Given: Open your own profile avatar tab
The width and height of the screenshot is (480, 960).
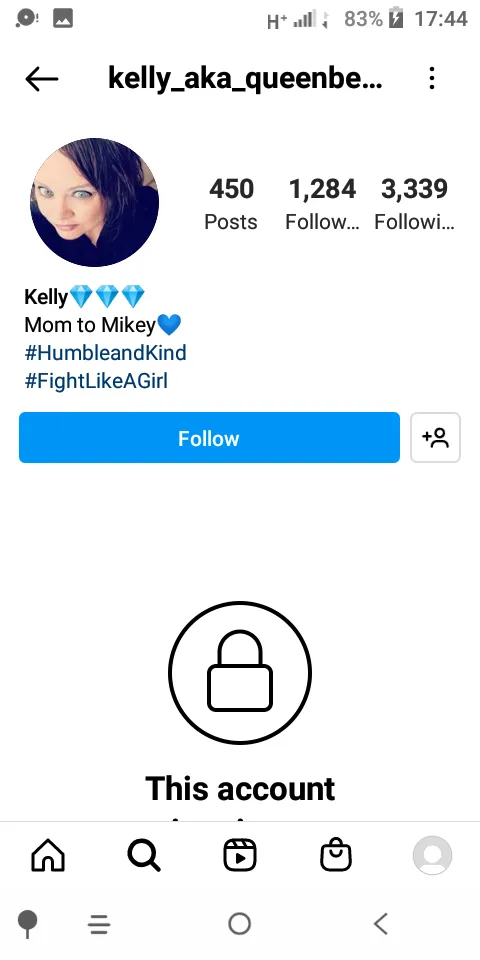Looking at the screenshot, I should coord(432,855).
